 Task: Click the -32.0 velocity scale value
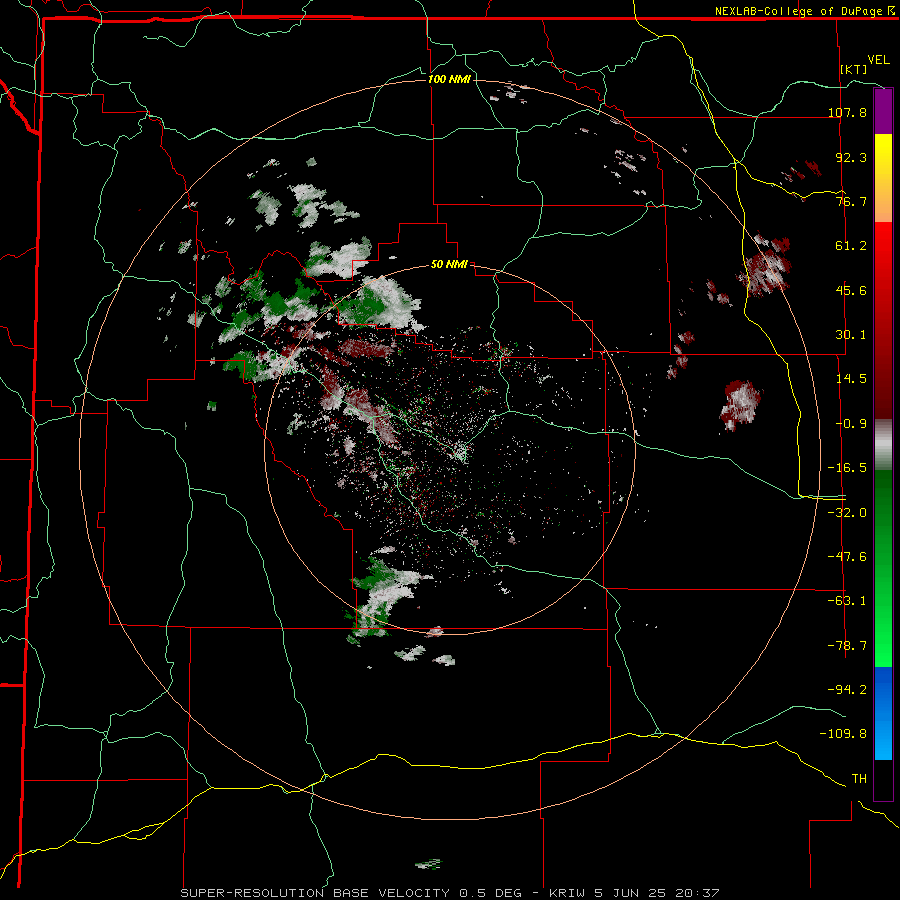tap(847, 512)
